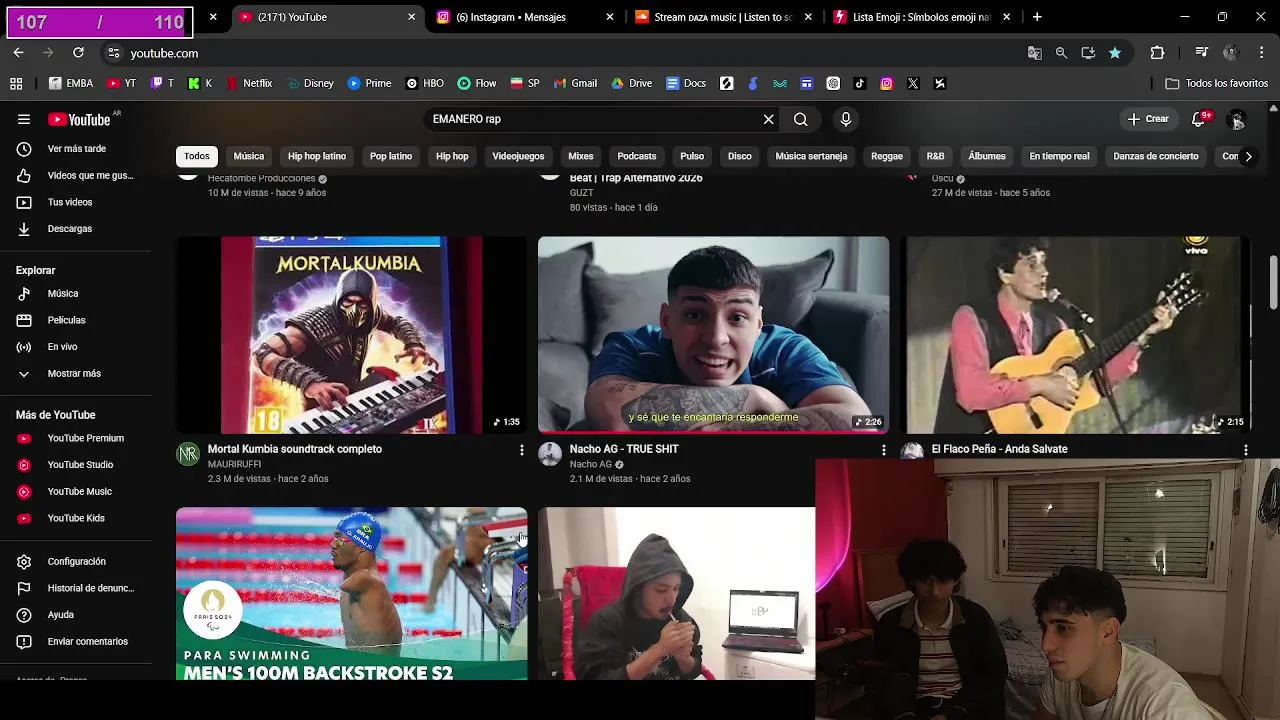Screen dimensions: 1280x720
Task: Open the HBO bookmark
Action: 424,84
